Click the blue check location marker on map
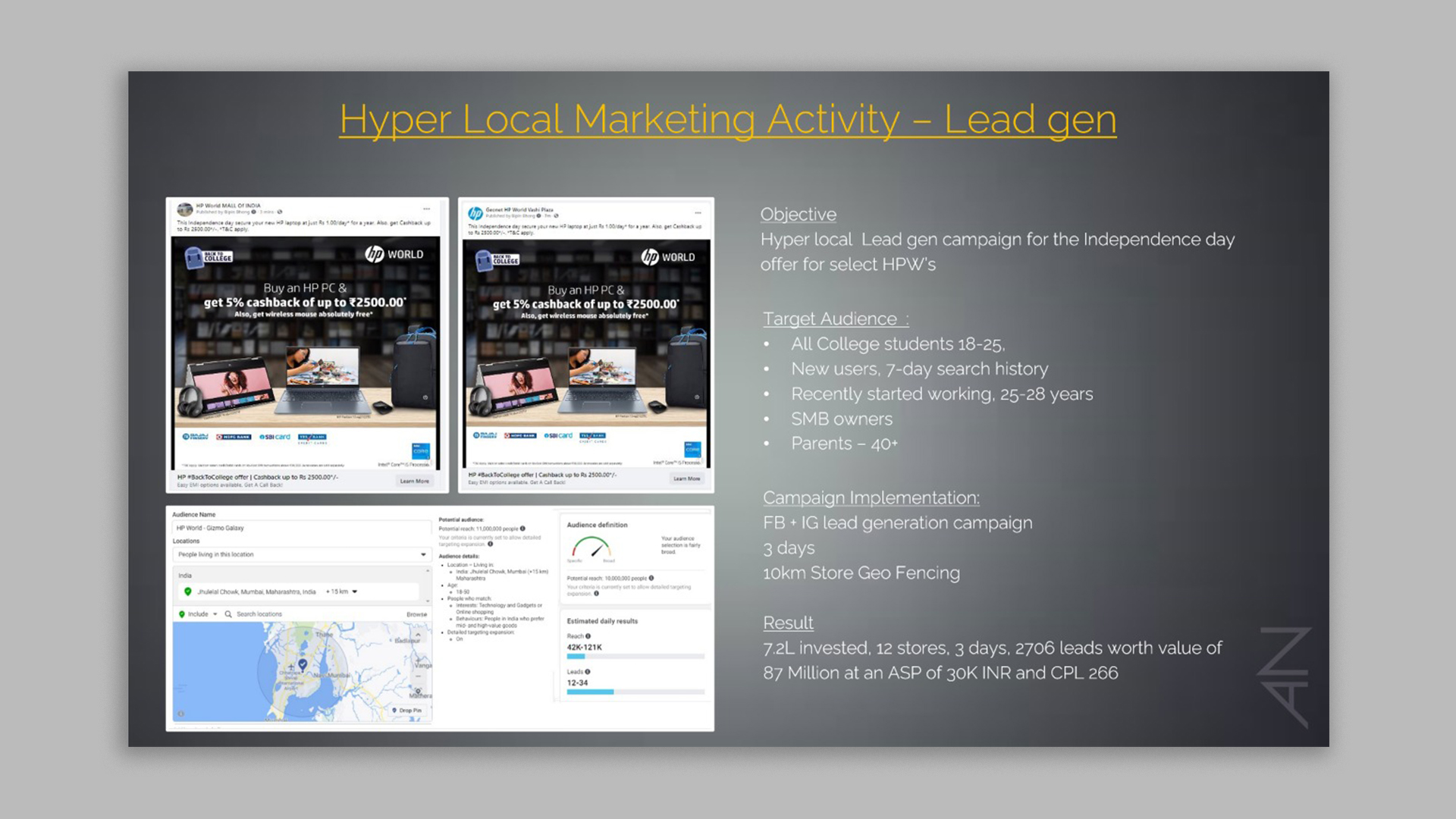Viewport: 1456px width, 819px height. click(303, 664)
